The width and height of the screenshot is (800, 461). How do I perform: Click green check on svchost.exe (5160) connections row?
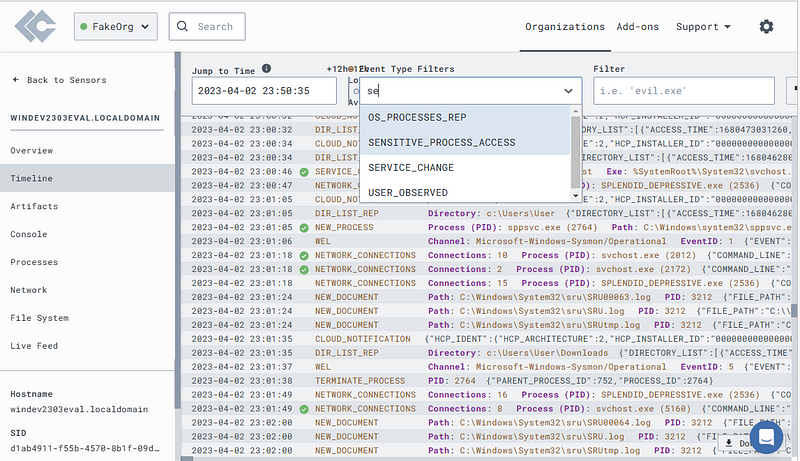(304, 409)
